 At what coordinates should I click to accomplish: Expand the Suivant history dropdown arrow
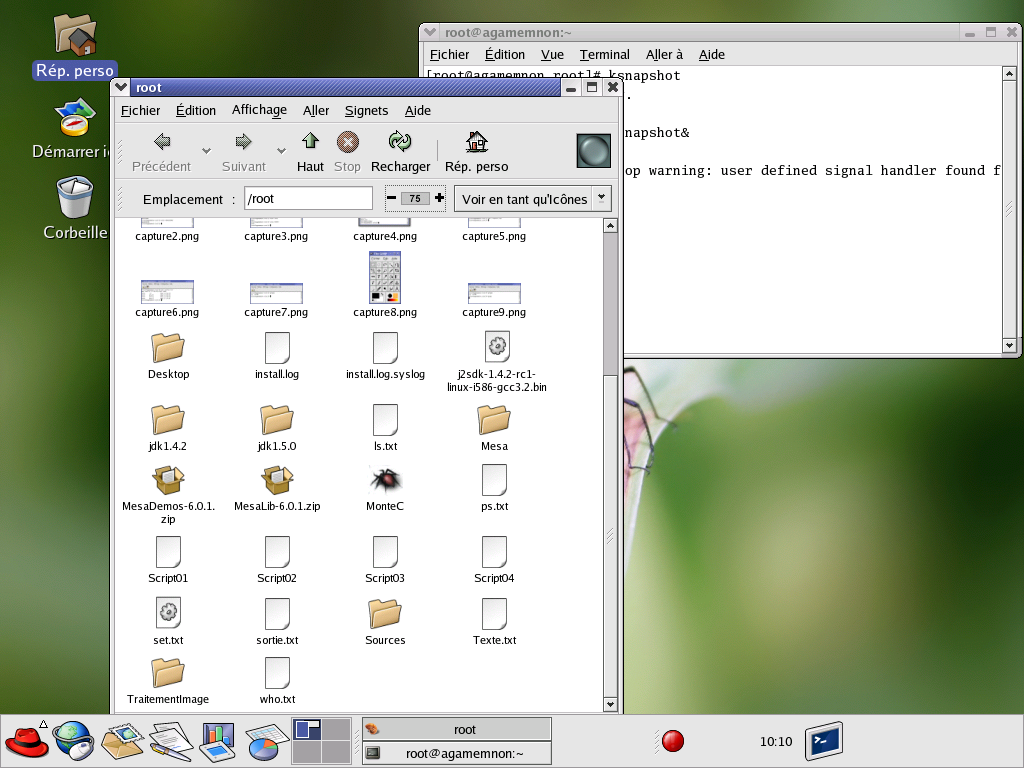point(281,151)
